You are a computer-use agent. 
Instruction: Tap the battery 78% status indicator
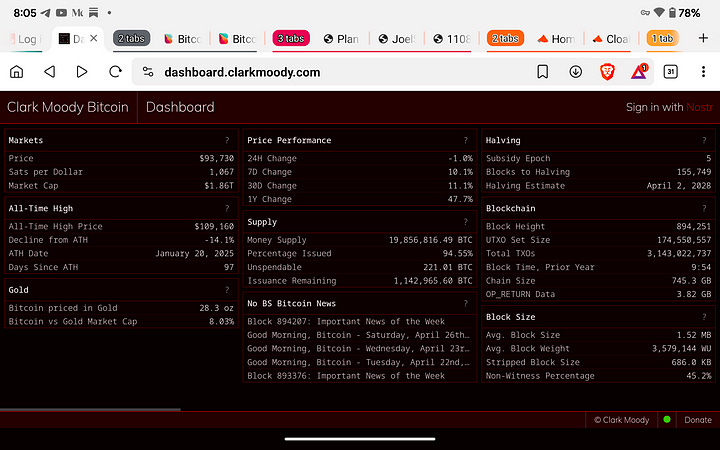click(684, 12)
